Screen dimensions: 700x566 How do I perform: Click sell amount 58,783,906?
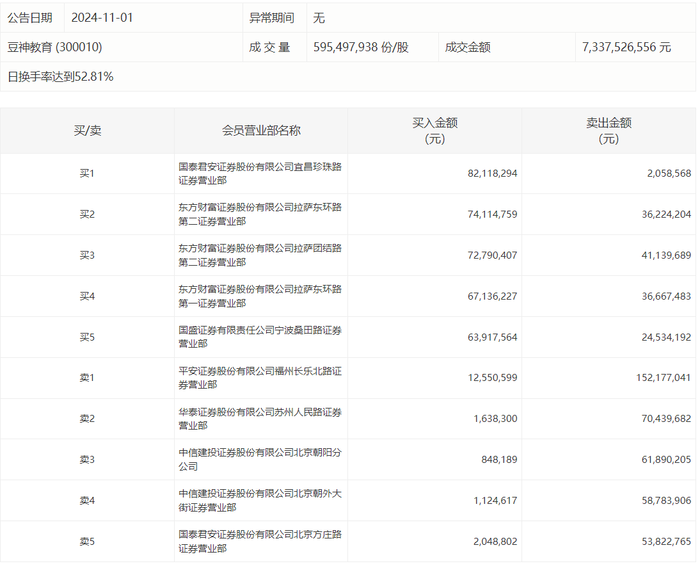point(666,501)
